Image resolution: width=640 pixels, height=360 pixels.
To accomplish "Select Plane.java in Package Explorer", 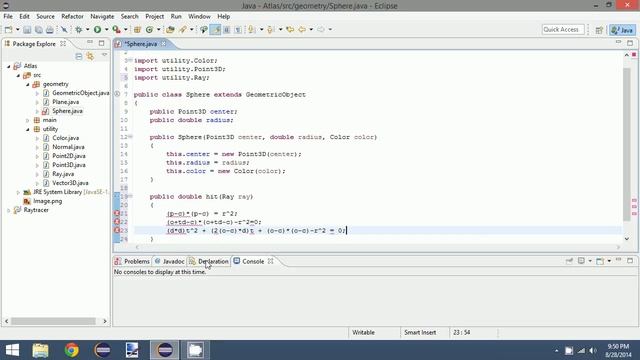I will click(65, 102).
